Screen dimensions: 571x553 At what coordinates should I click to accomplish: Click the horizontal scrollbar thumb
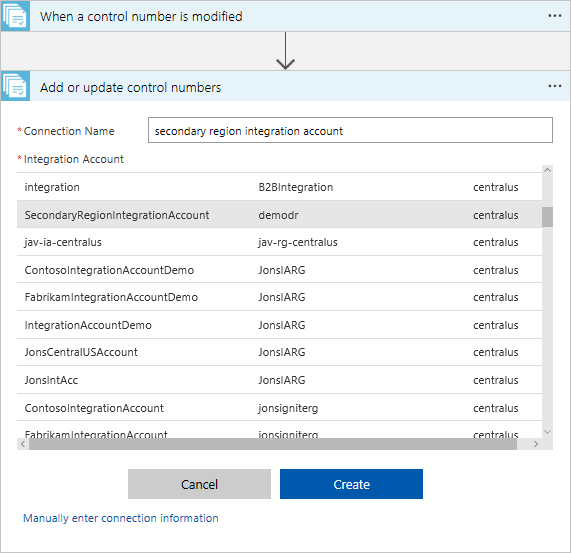pyautogui.click(x=273, y=444)
